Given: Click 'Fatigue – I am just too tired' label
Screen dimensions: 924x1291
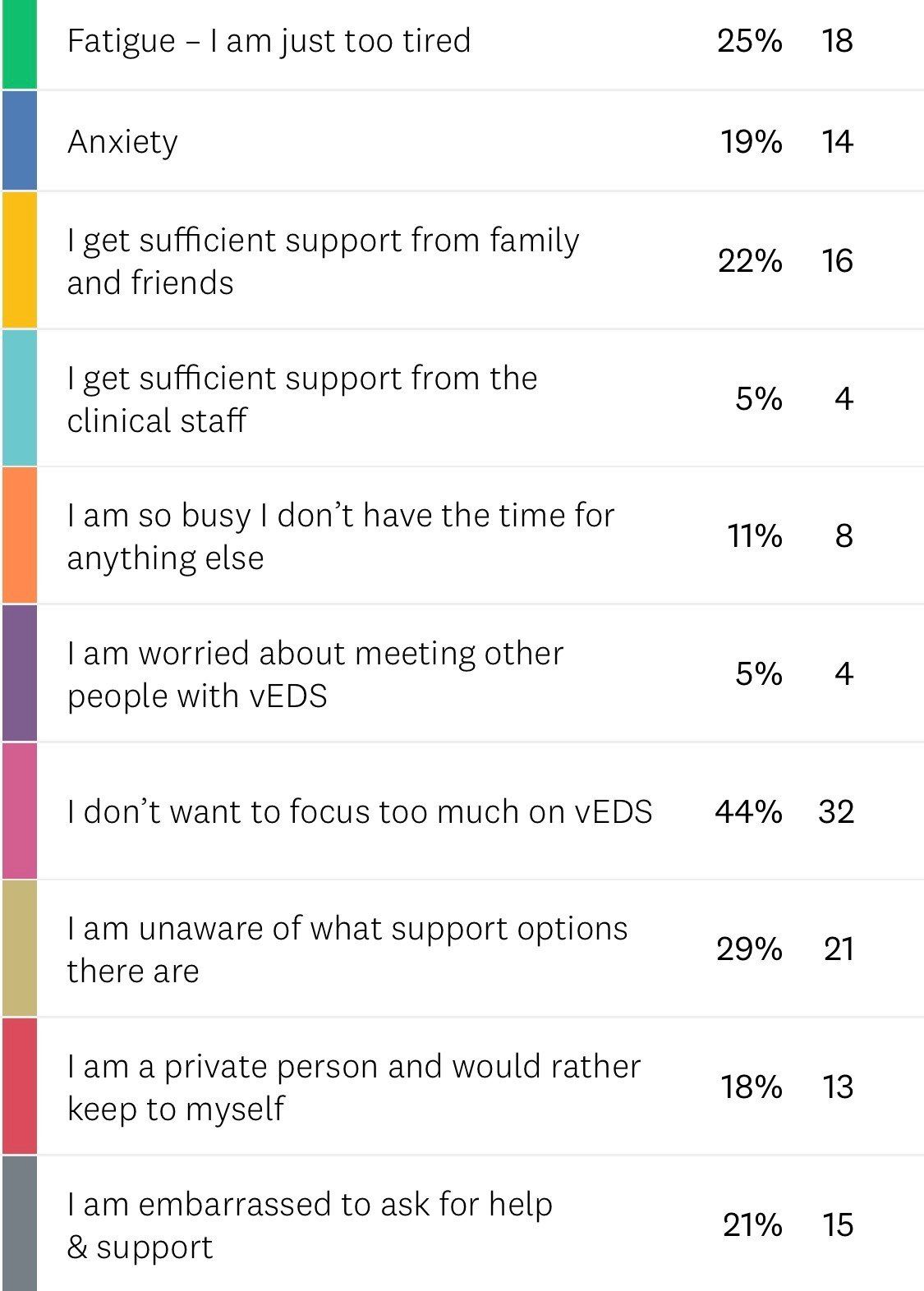Looking at the screenshot, I should tap(269, 40).
